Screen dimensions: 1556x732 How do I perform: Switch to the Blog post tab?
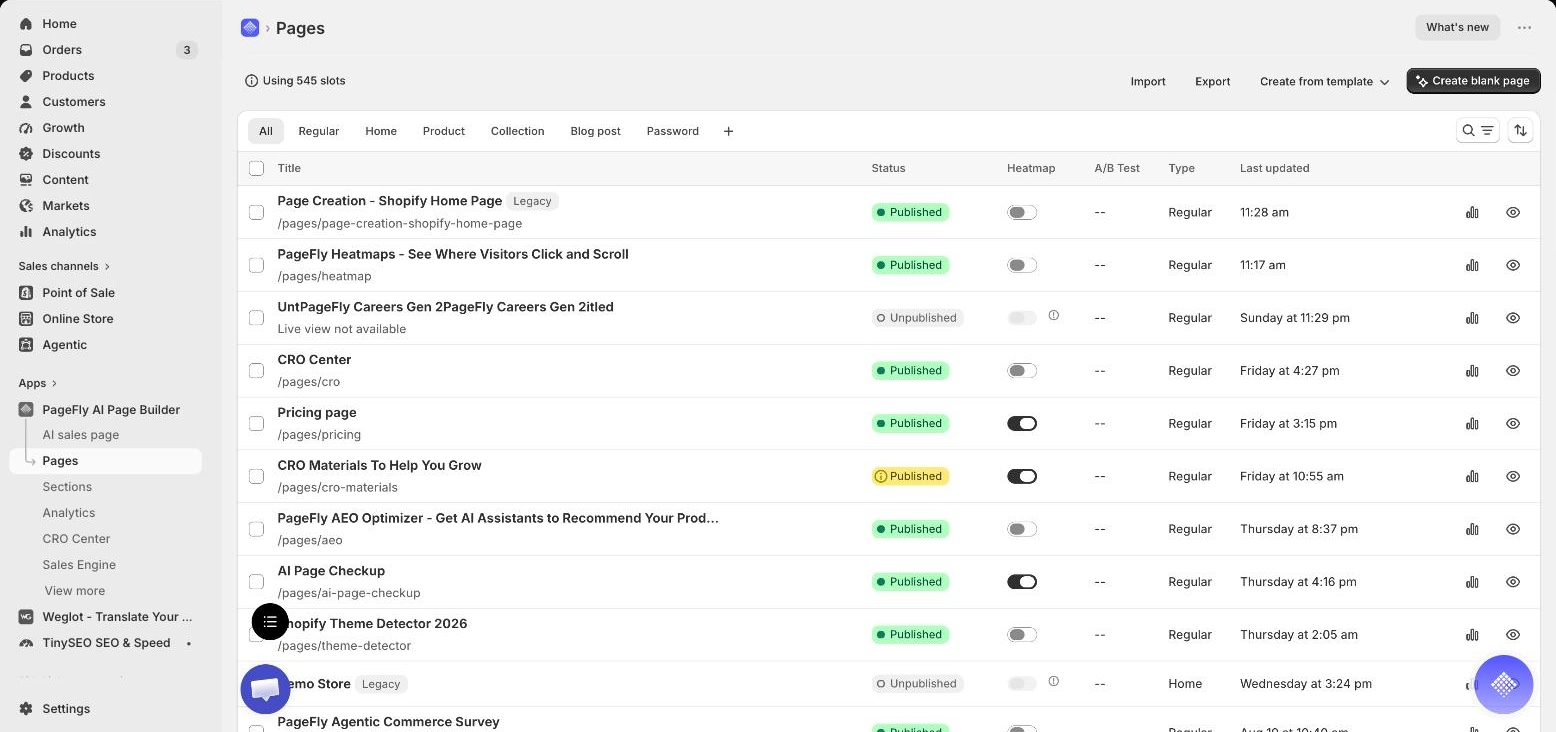(596, 131)
